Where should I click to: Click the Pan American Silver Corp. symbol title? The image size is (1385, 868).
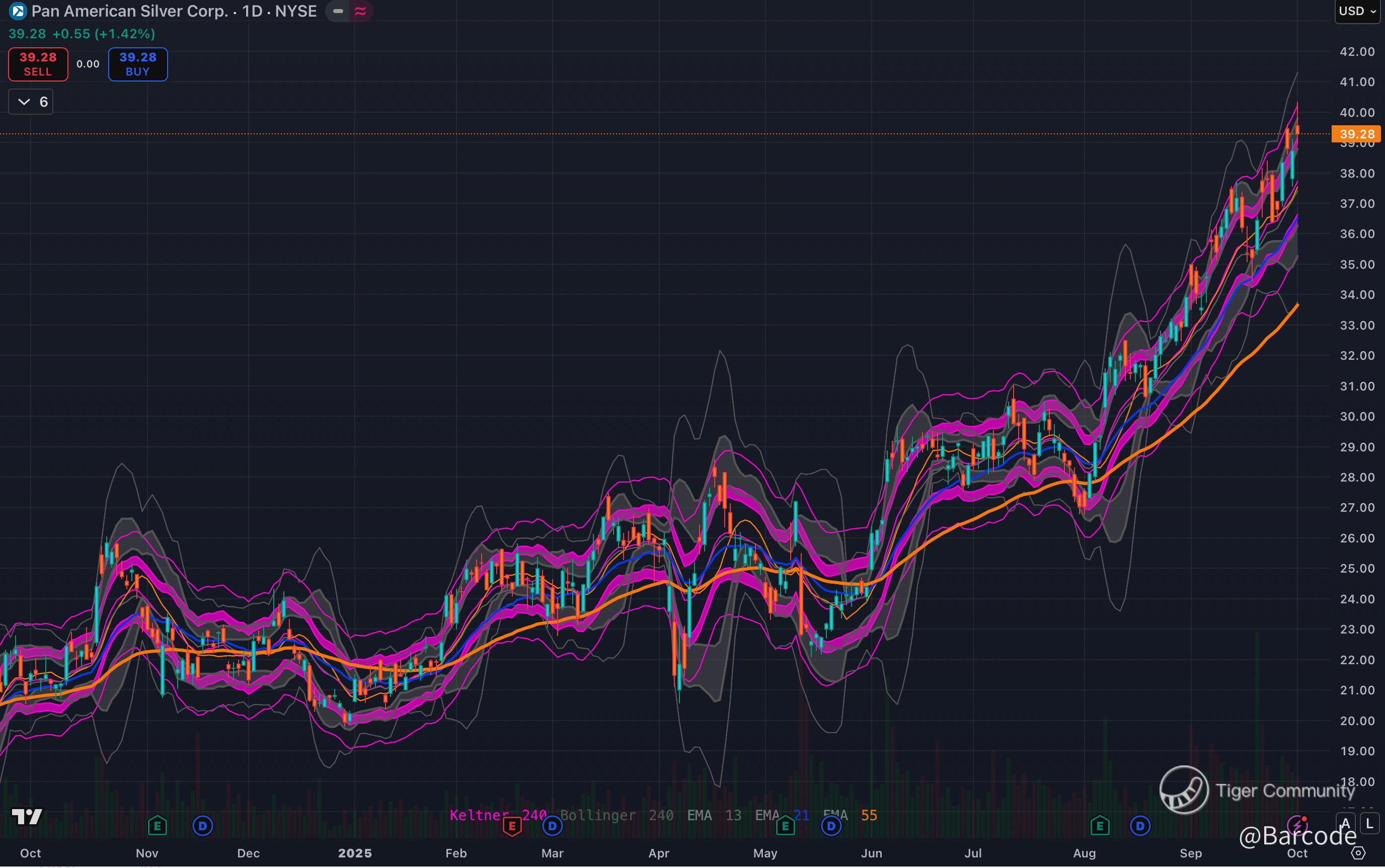point(130,11)
